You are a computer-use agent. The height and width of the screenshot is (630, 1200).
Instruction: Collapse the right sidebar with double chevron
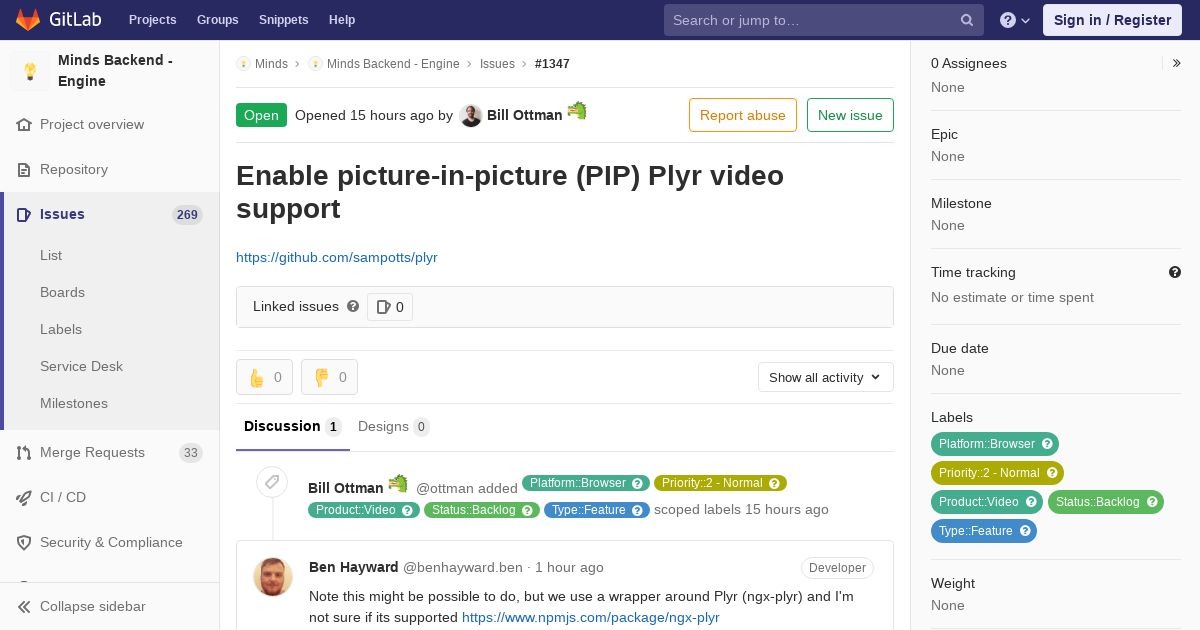pos(1177,63)
